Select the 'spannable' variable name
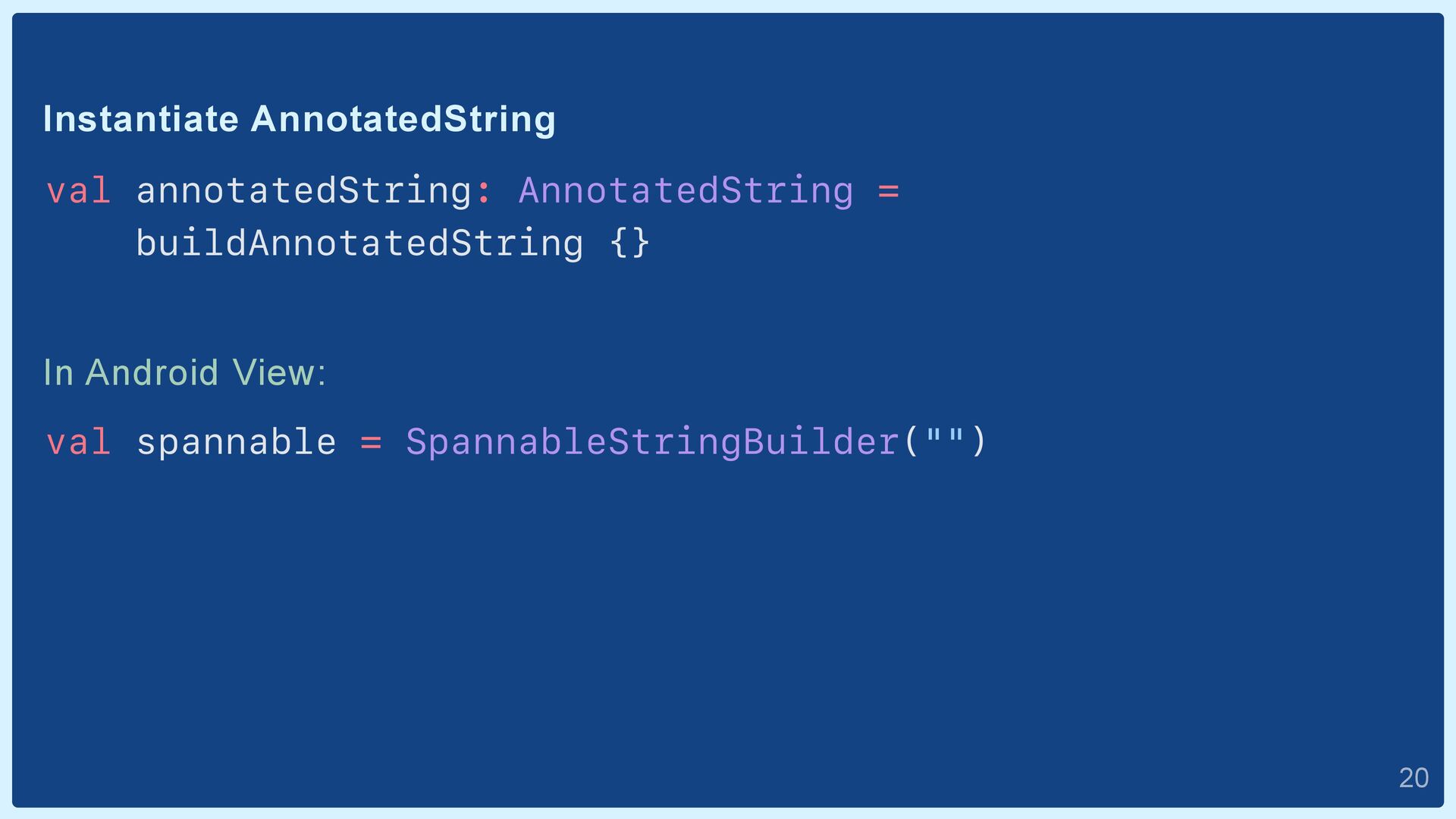The height and width of the screenshot is (819, 1456). click(237, 443)
